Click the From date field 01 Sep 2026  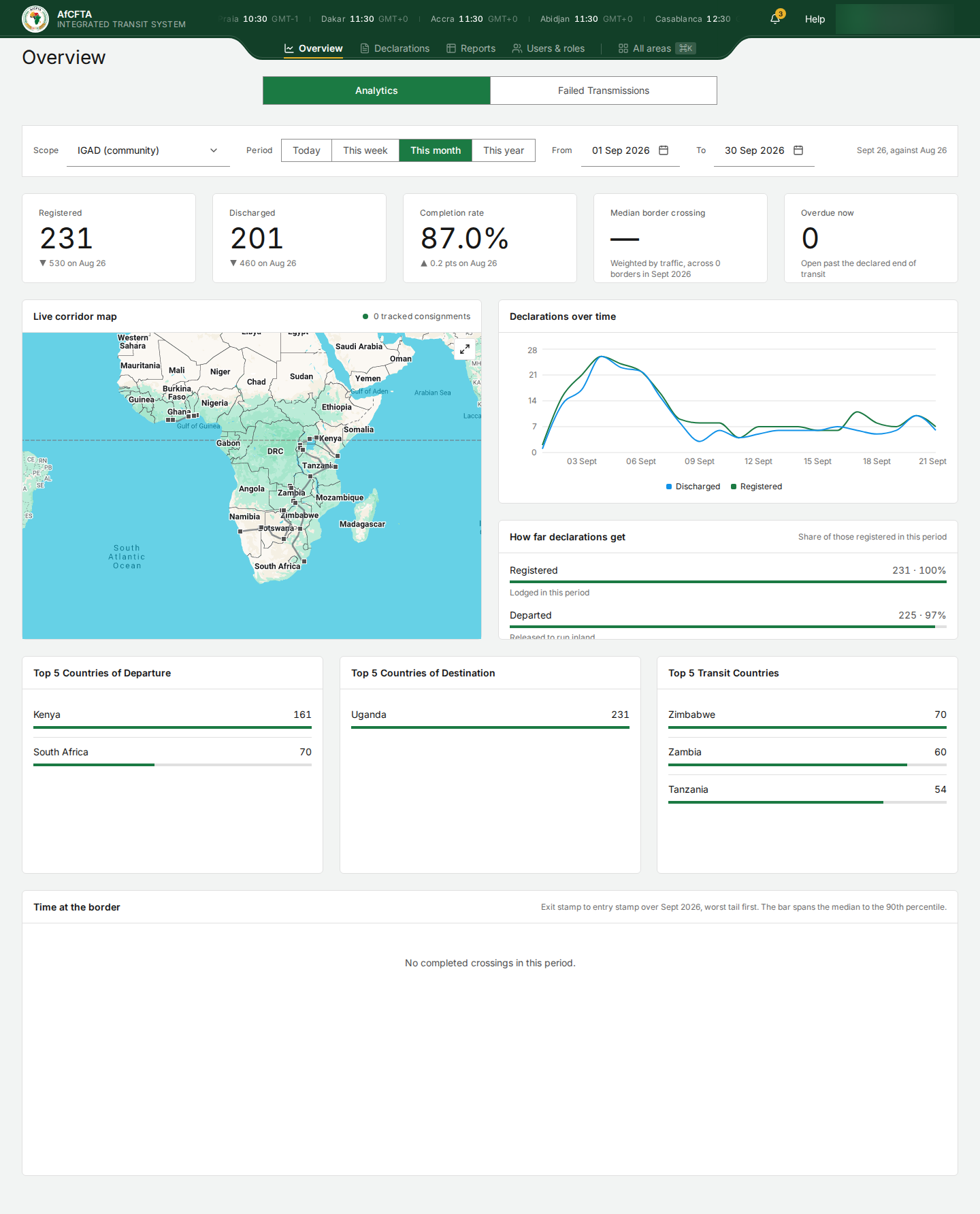click(630, 150)
